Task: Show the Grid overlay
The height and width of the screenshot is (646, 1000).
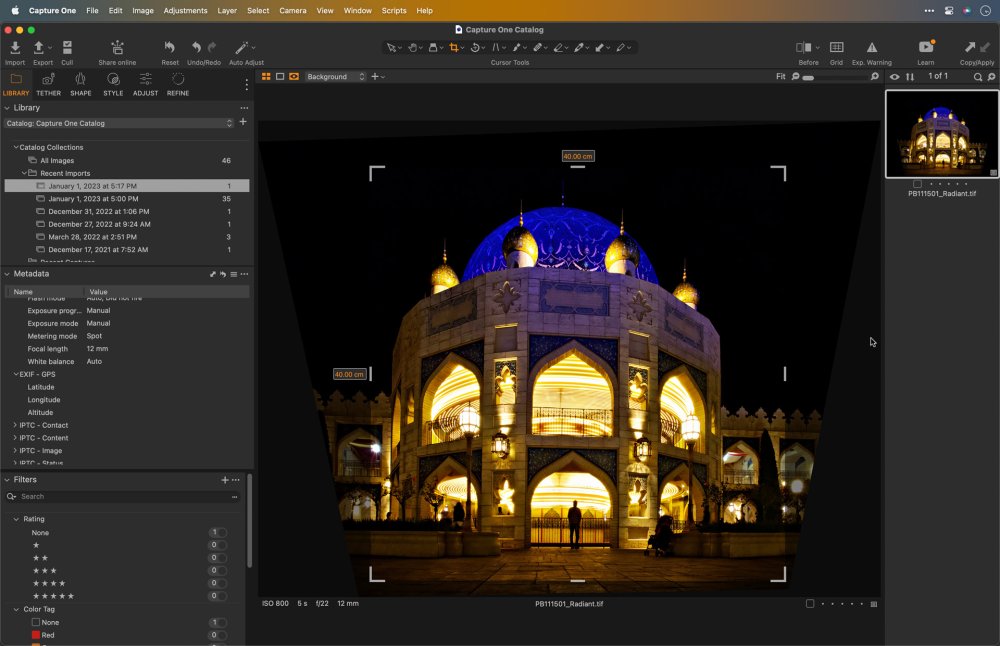Action: (x=836, y=48)
